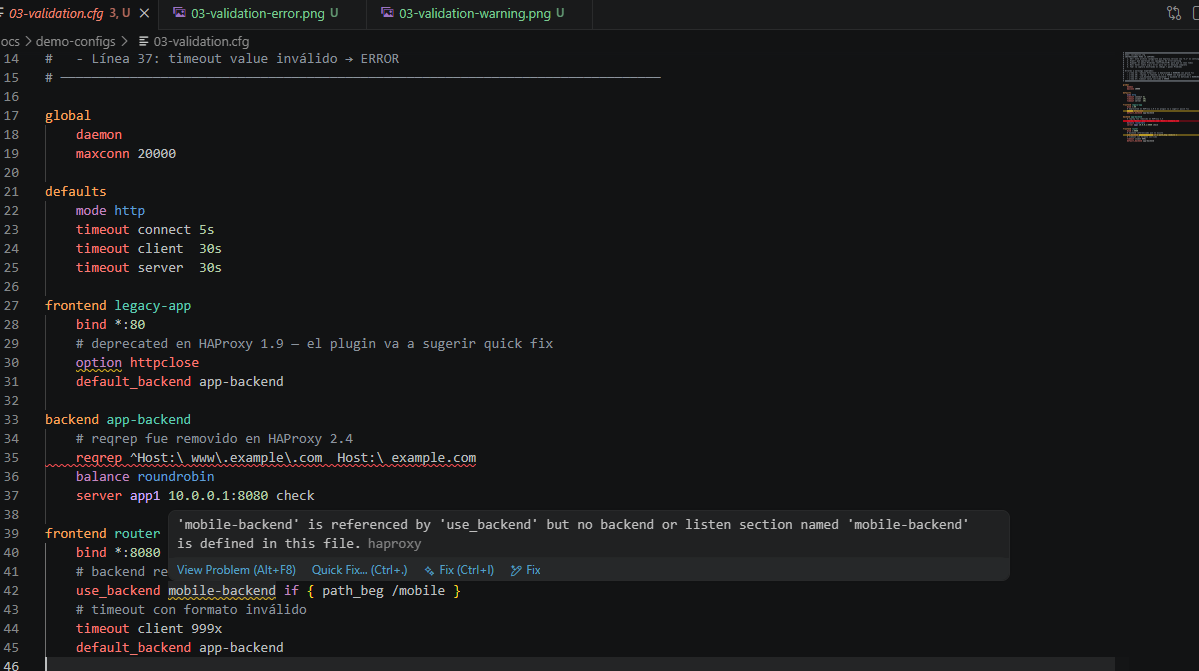Click the image icon on 03-validation-warning.png tab

387,14
